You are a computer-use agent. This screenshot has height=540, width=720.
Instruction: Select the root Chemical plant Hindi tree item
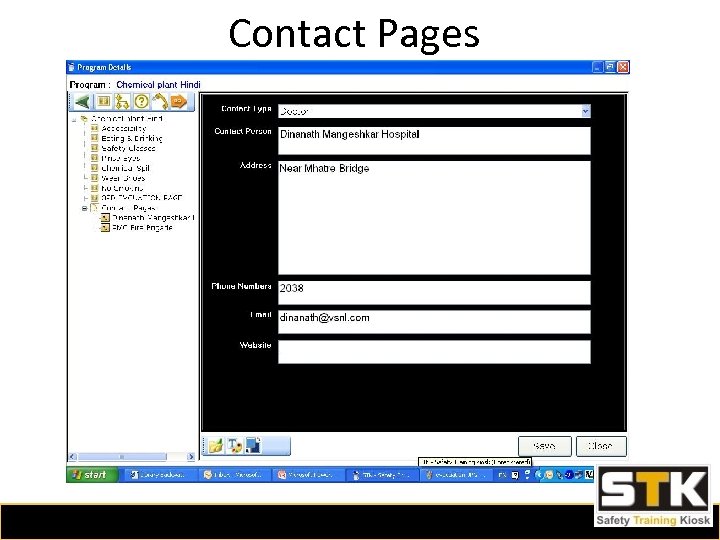(126, 119)
